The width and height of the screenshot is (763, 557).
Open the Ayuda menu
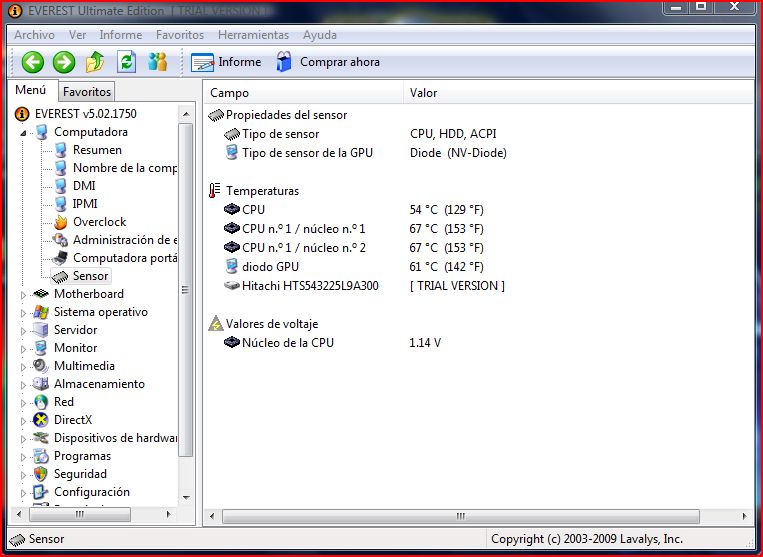[320, 35]
